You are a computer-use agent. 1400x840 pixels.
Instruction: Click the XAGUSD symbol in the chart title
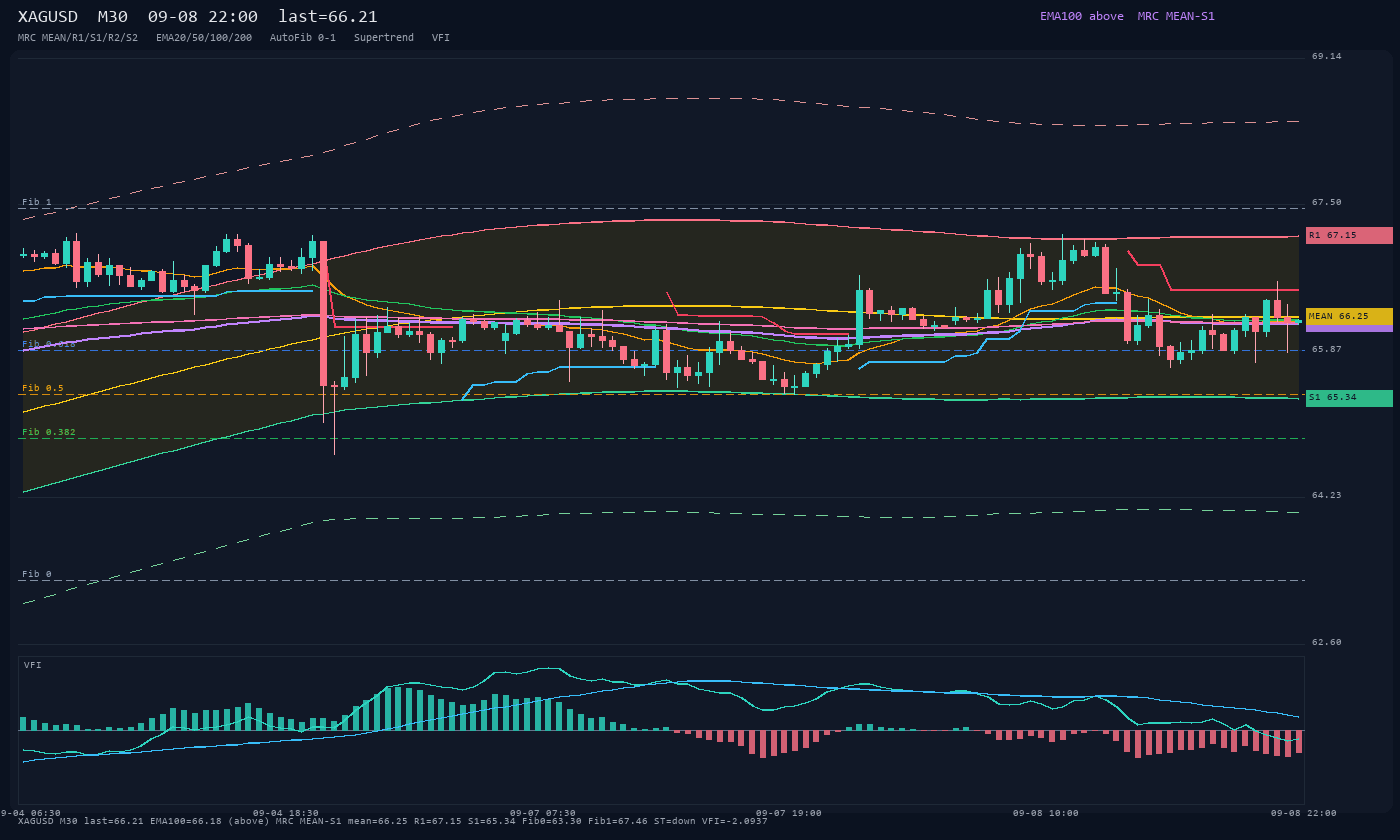[x=48, y=16]
